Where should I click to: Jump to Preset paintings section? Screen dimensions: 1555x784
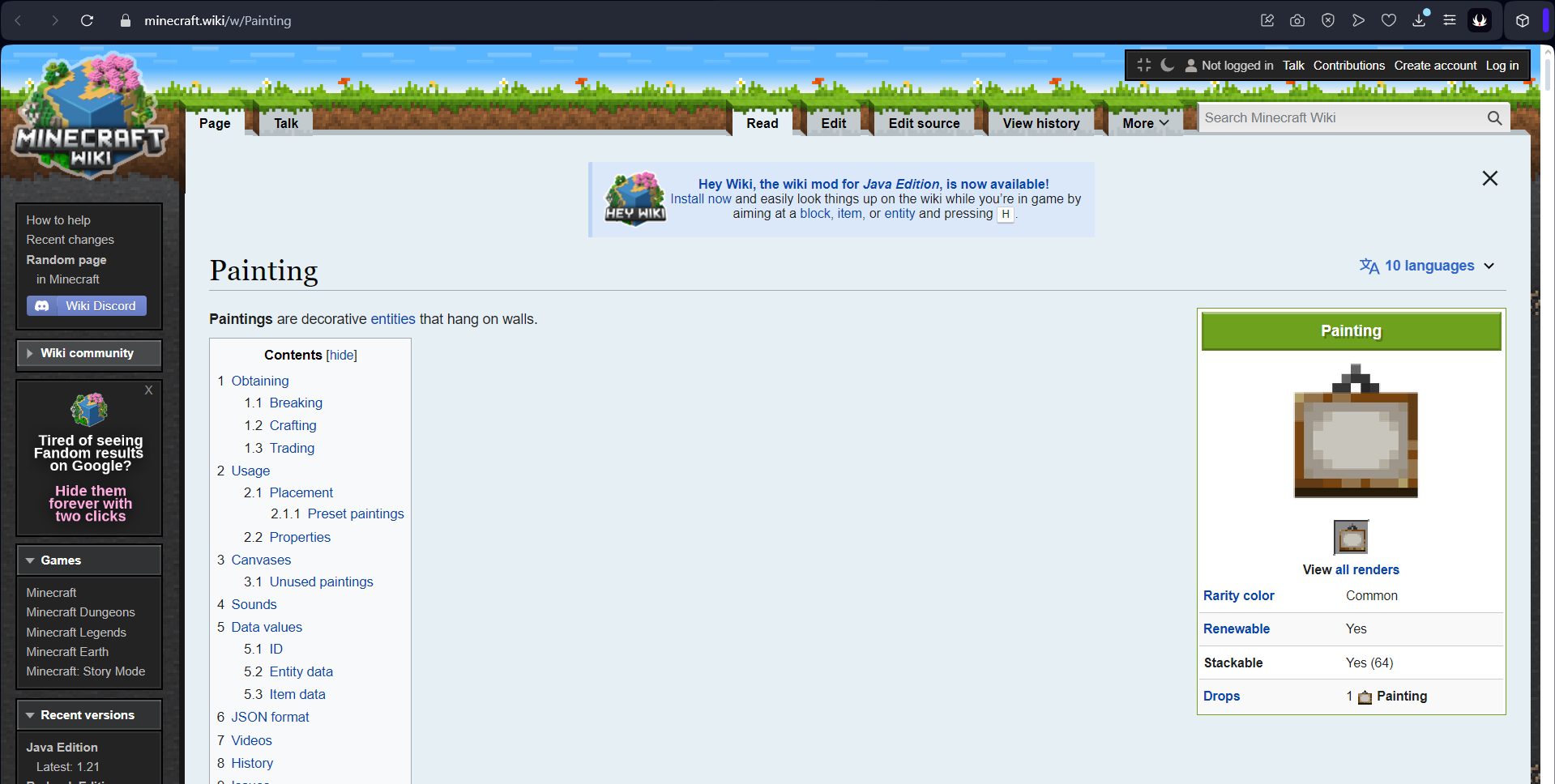pos(356,513)
